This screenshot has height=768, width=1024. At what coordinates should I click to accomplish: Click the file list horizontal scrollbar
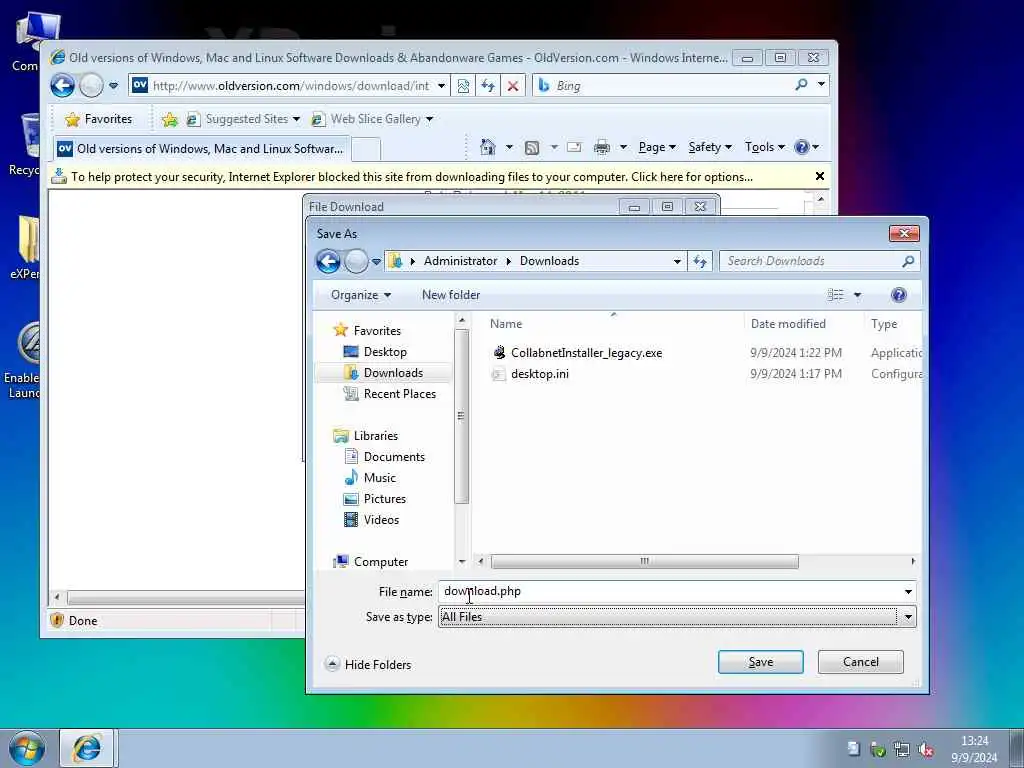click(644, 562)
